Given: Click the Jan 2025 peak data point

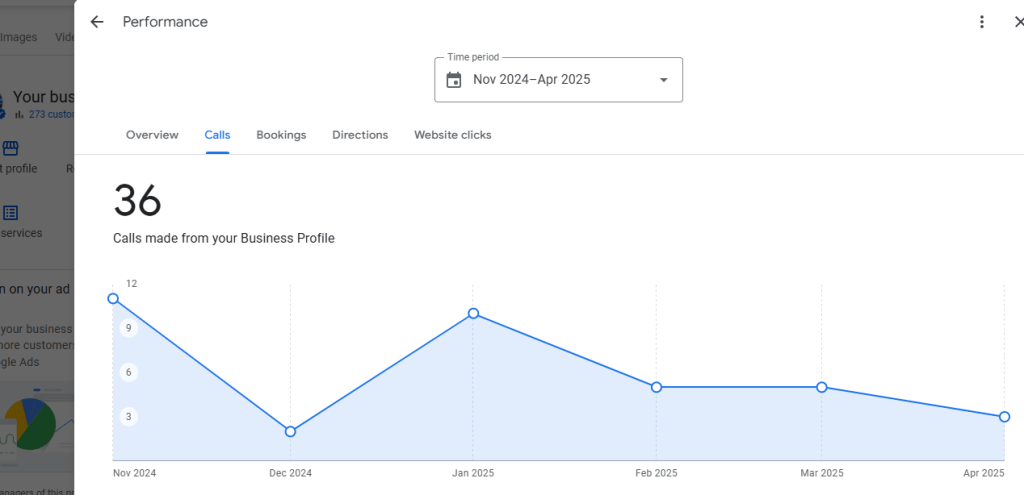Looking at the screenshot, I should pyautogui.click(x=473, y=314).
